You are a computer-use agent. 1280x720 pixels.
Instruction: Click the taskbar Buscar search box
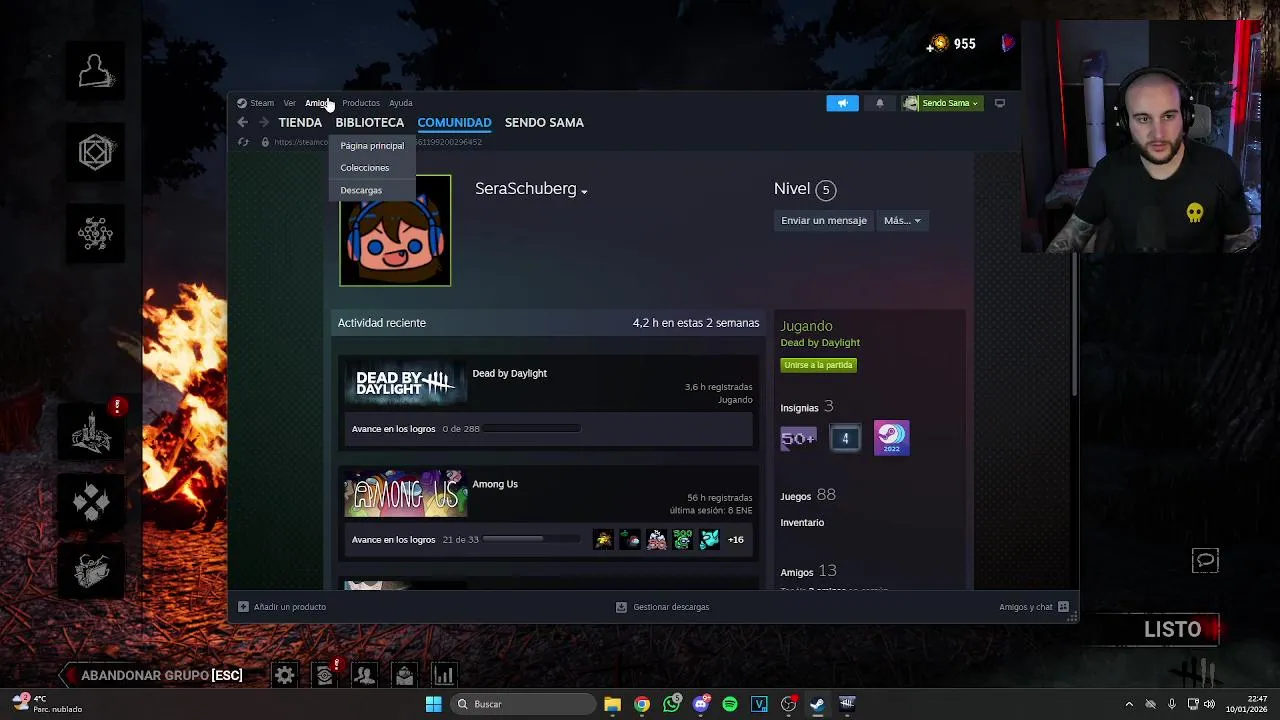[x=521, y=705]
